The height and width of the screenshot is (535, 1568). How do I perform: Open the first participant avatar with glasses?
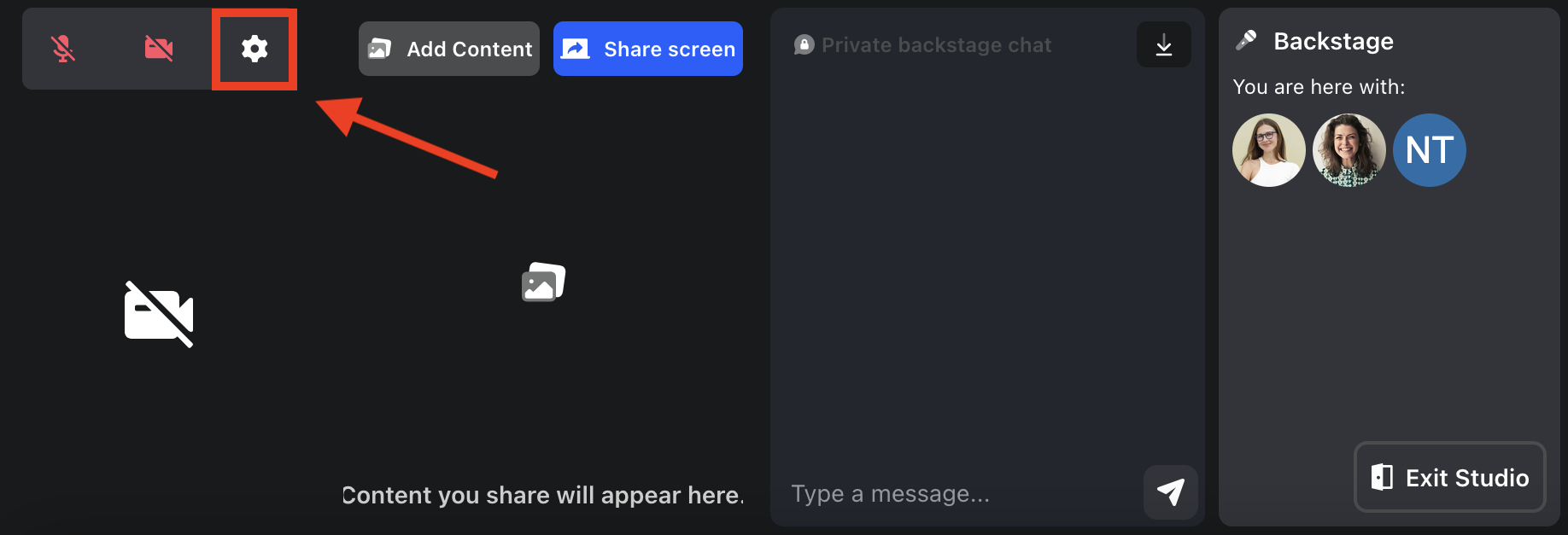1269,150
